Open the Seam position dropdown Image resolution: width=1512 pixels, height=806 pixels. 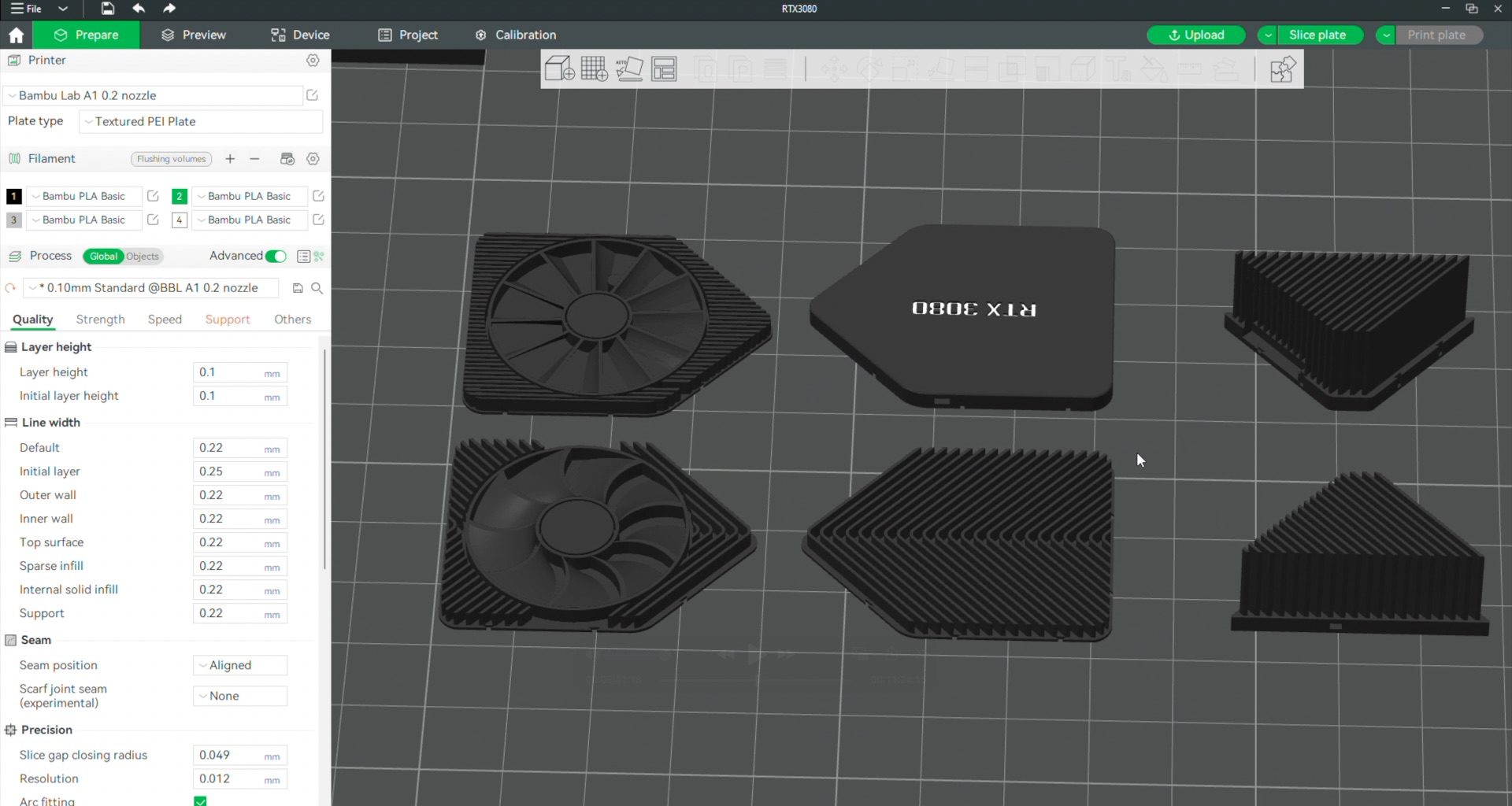pyautogui.click(x=240, y=665)
